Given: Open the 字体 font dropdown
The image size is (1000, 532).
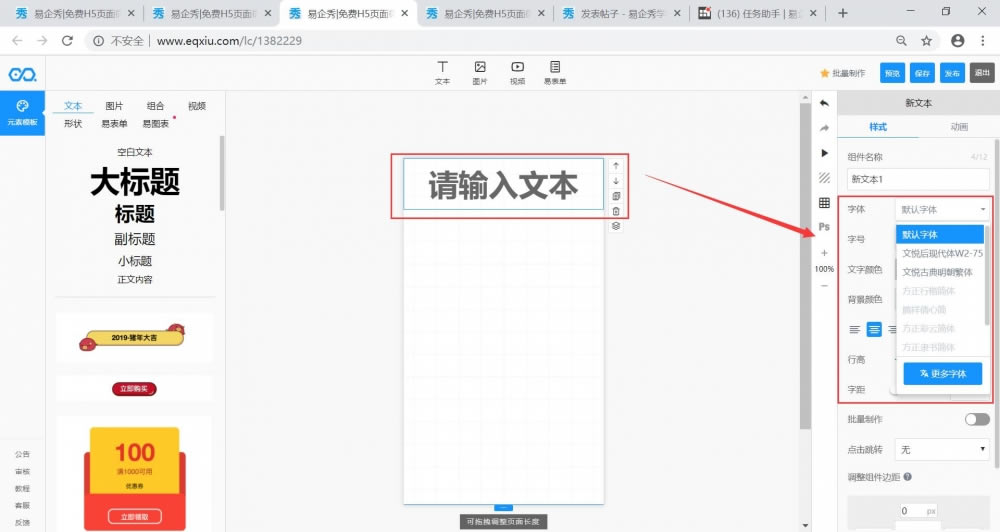Looking at the screenshot, I should point(943,210).
